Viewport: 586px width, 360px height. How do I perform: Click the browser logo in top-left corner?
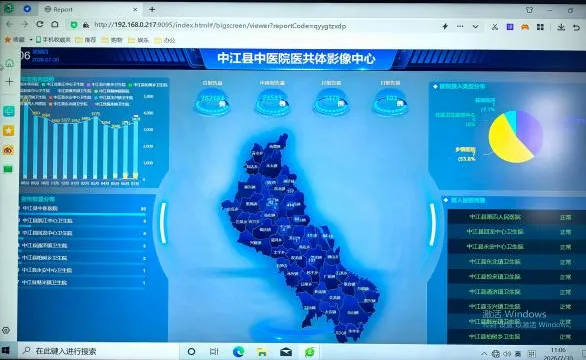(9, 8)
